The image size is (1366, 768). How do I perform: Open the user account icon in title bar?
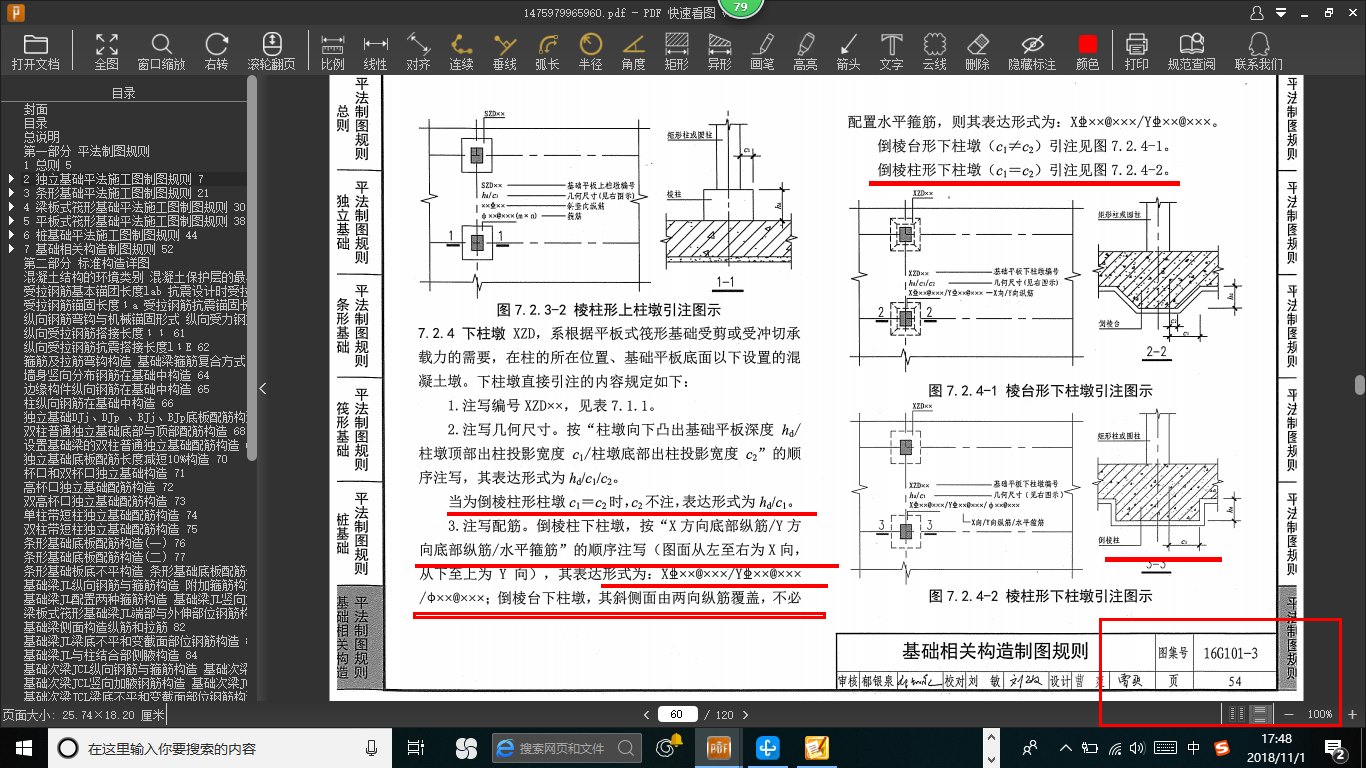coord(1257,12)
